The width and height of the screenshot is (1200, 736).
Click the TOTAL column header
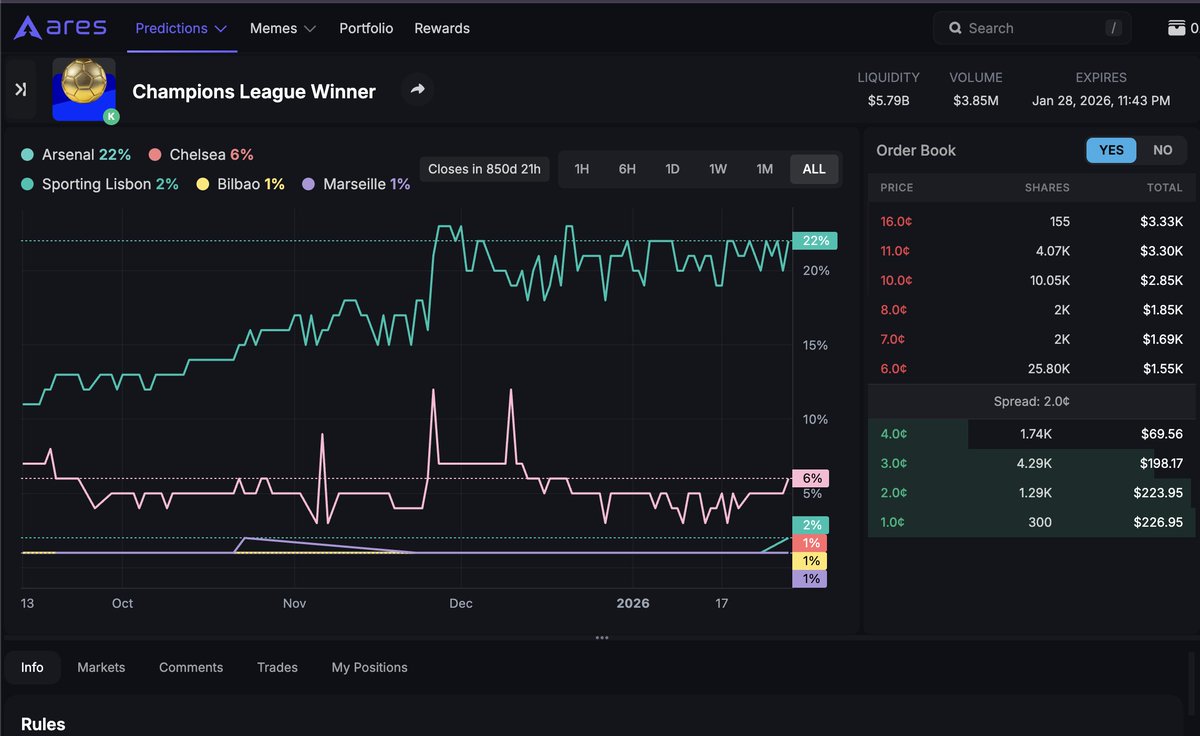point(1165,187)
